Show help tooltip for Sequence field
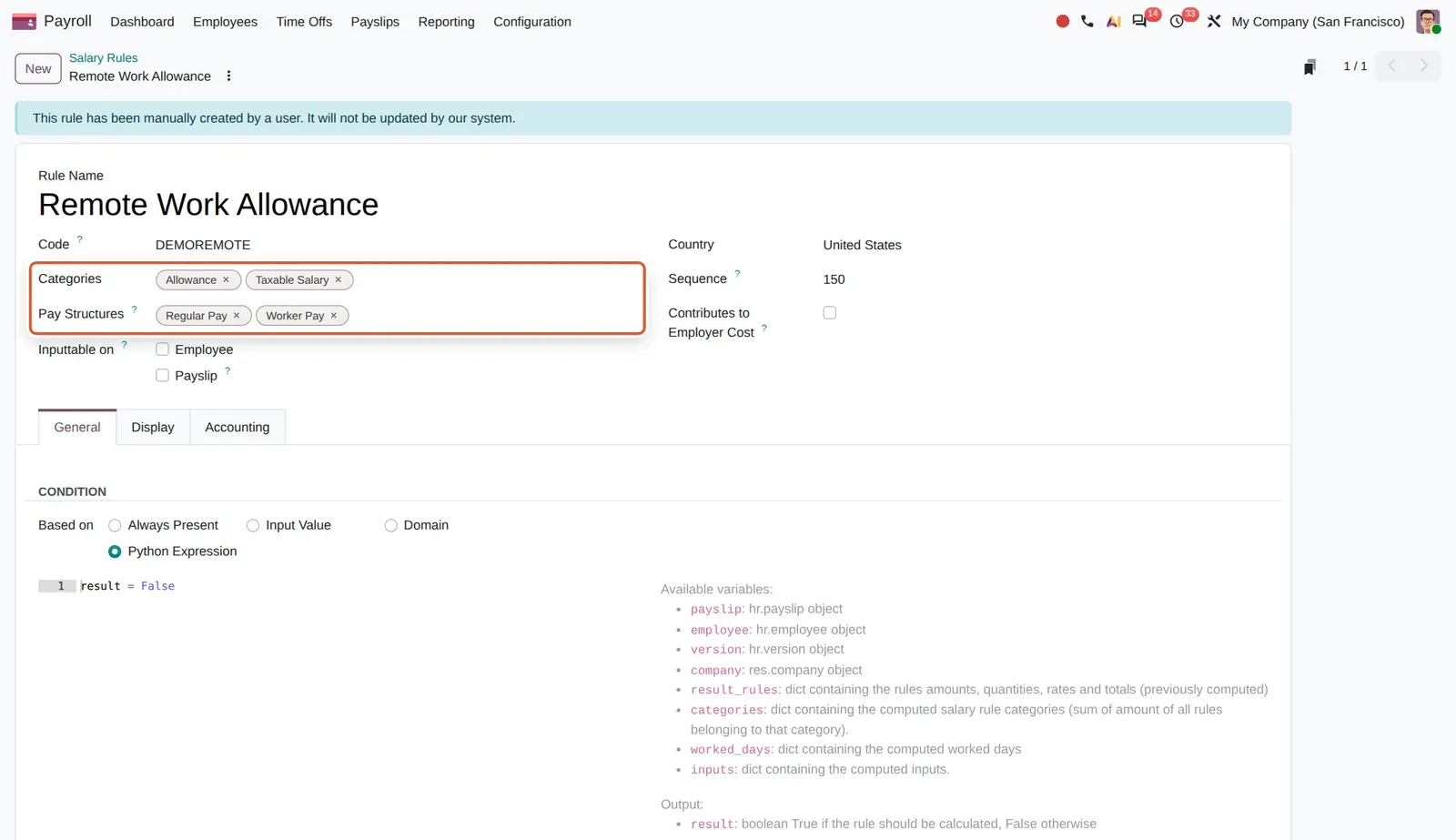This screenshot has height=840, width=1456. click(x=737, y=274)
